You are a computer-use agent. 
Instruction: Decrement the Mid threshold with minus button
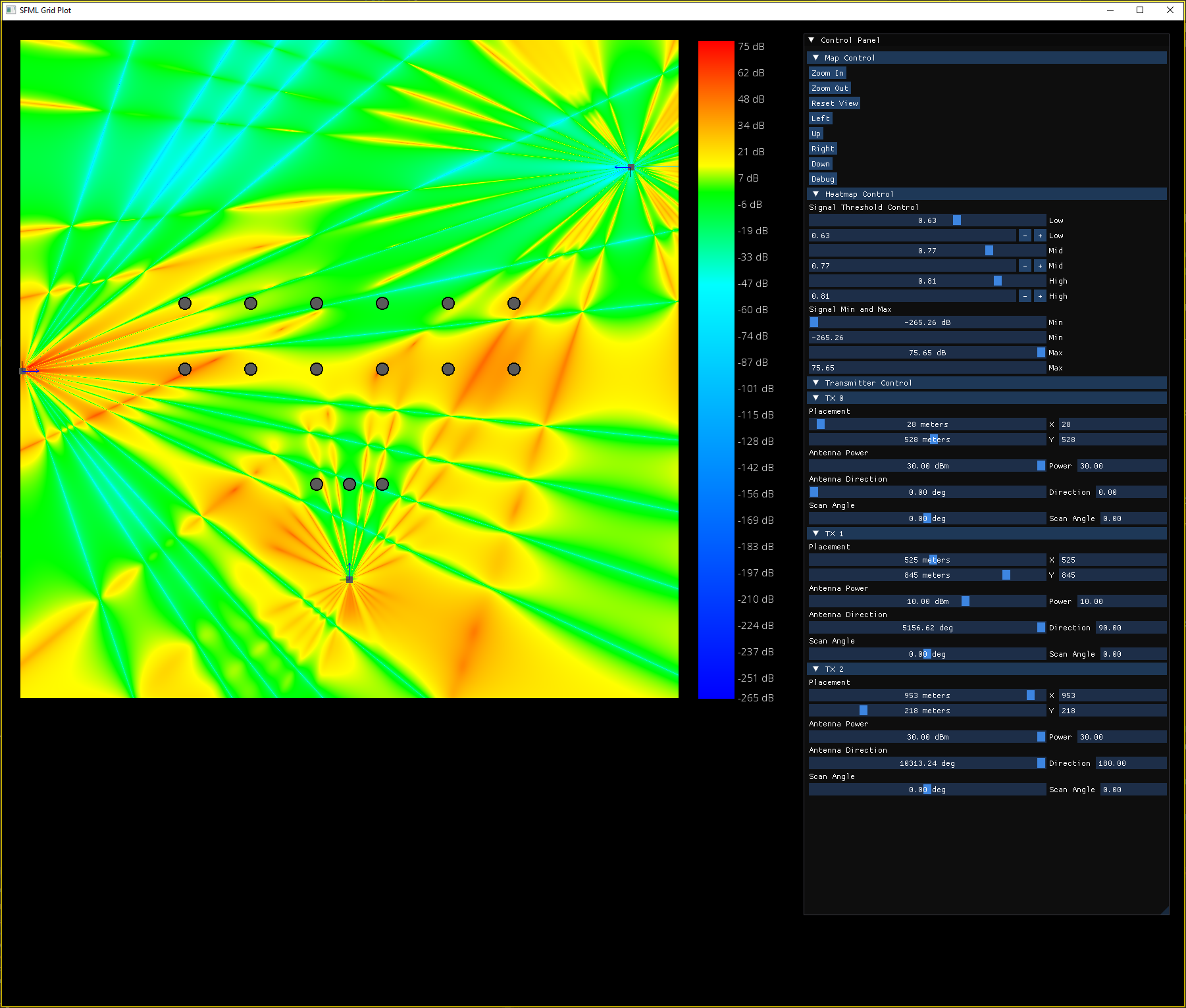pyautogui.click(x=1025, y=266)
